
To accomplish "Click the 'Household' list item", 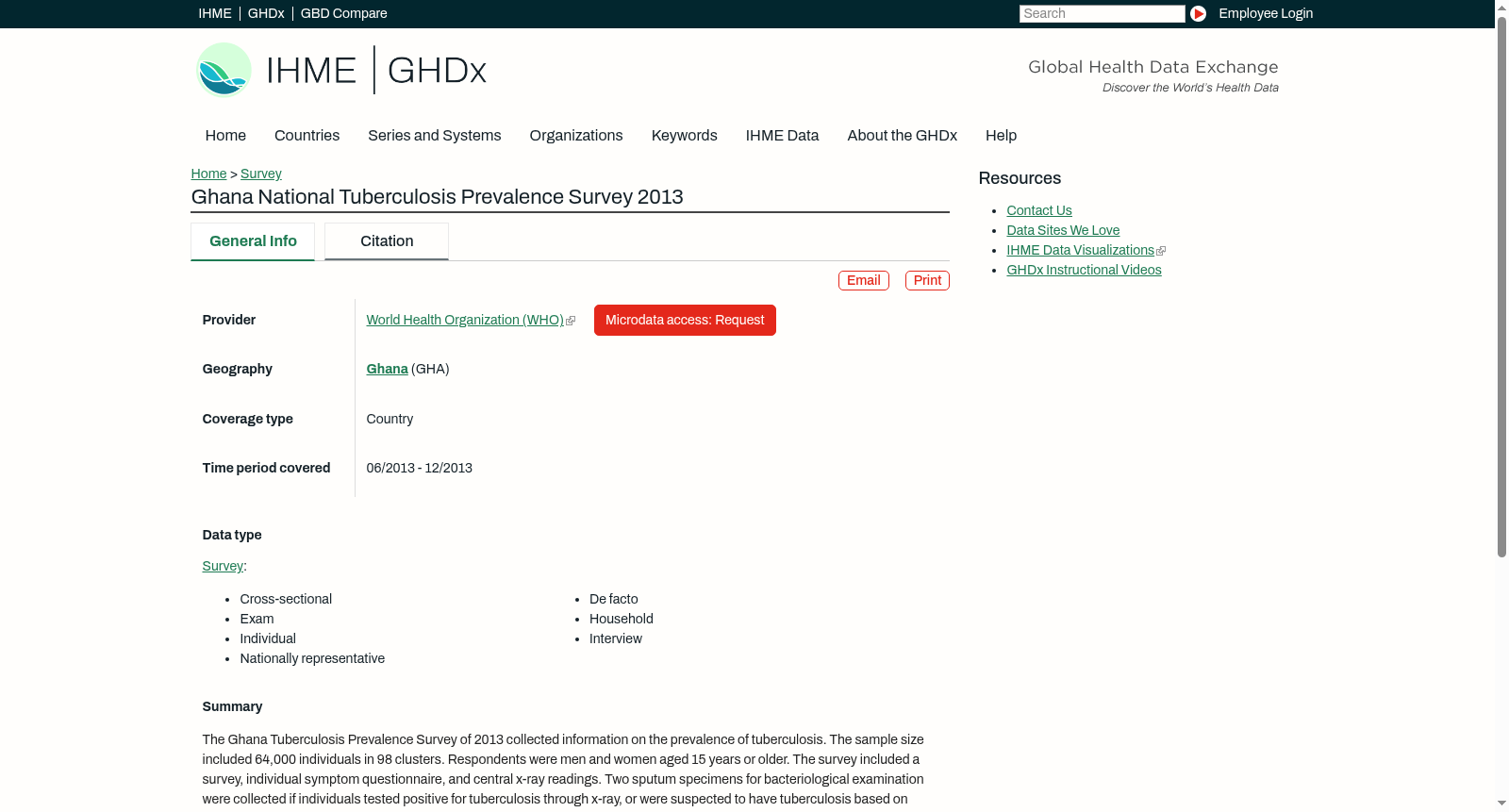I will pyautogui.click(x=621, y=619).
